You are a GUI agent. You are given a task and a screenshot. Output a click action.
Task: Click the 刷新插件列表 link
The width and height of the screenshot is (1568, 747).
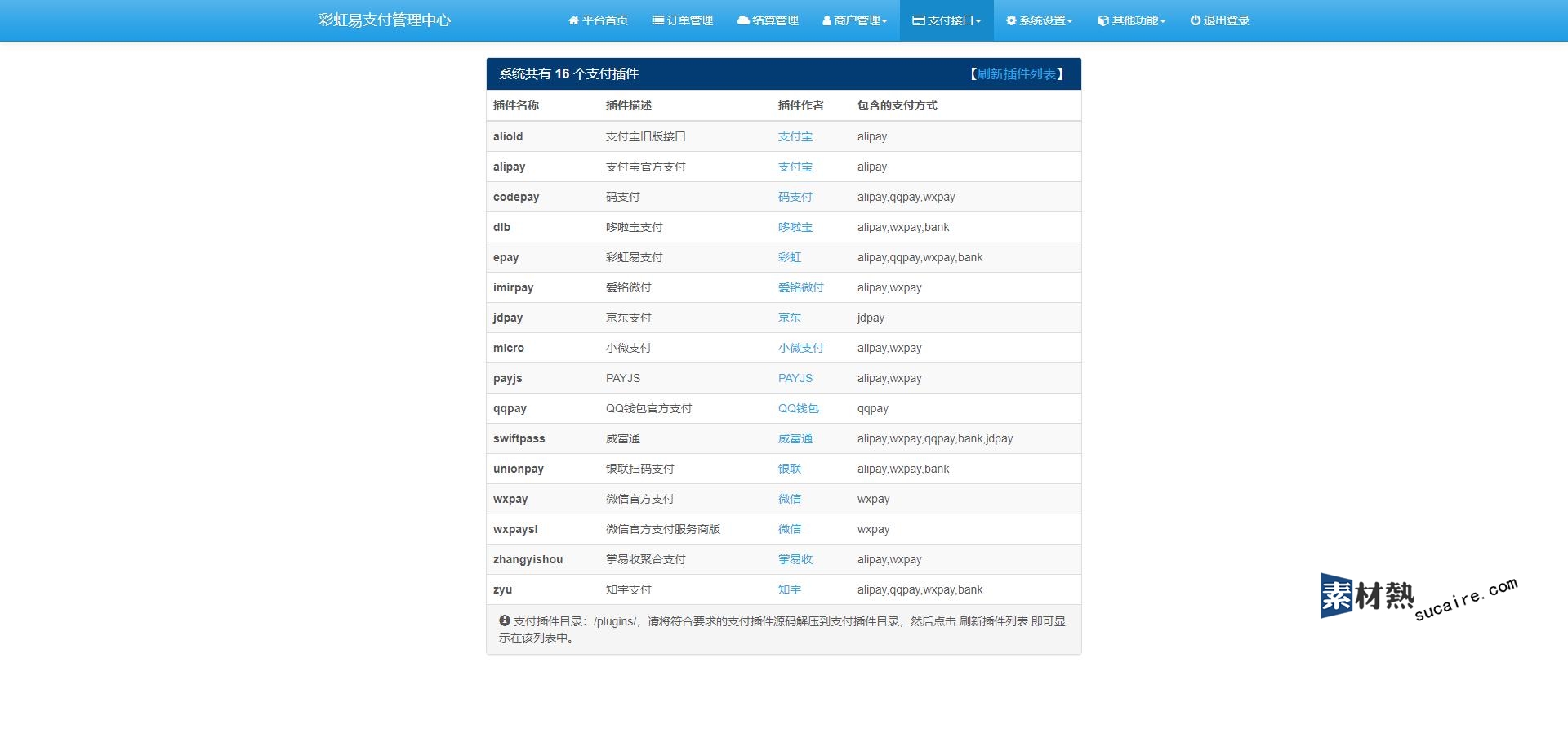click(1017, 73)
